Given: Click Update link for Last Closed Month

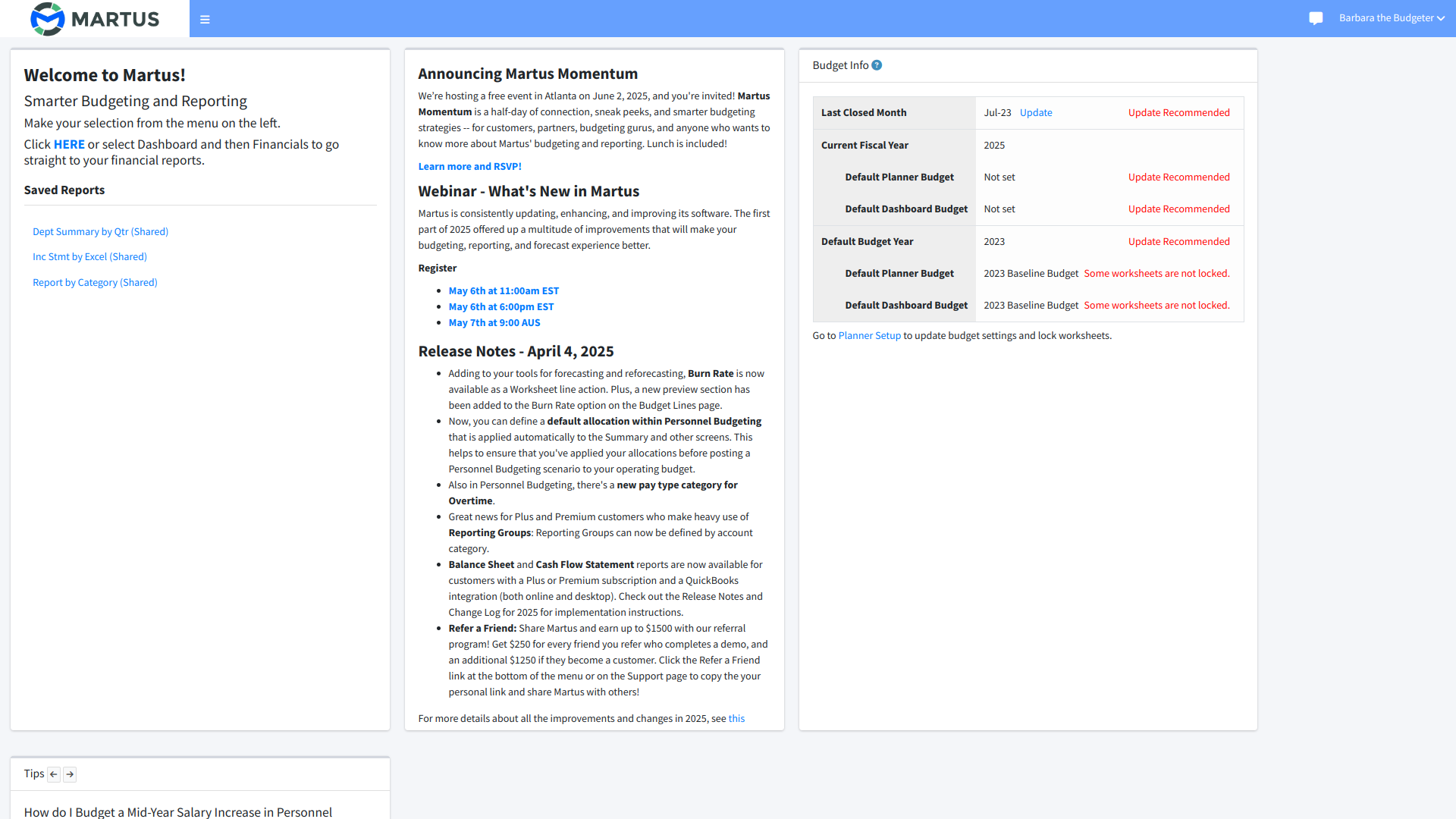Looking at the screenshot, I should 1036,113.
